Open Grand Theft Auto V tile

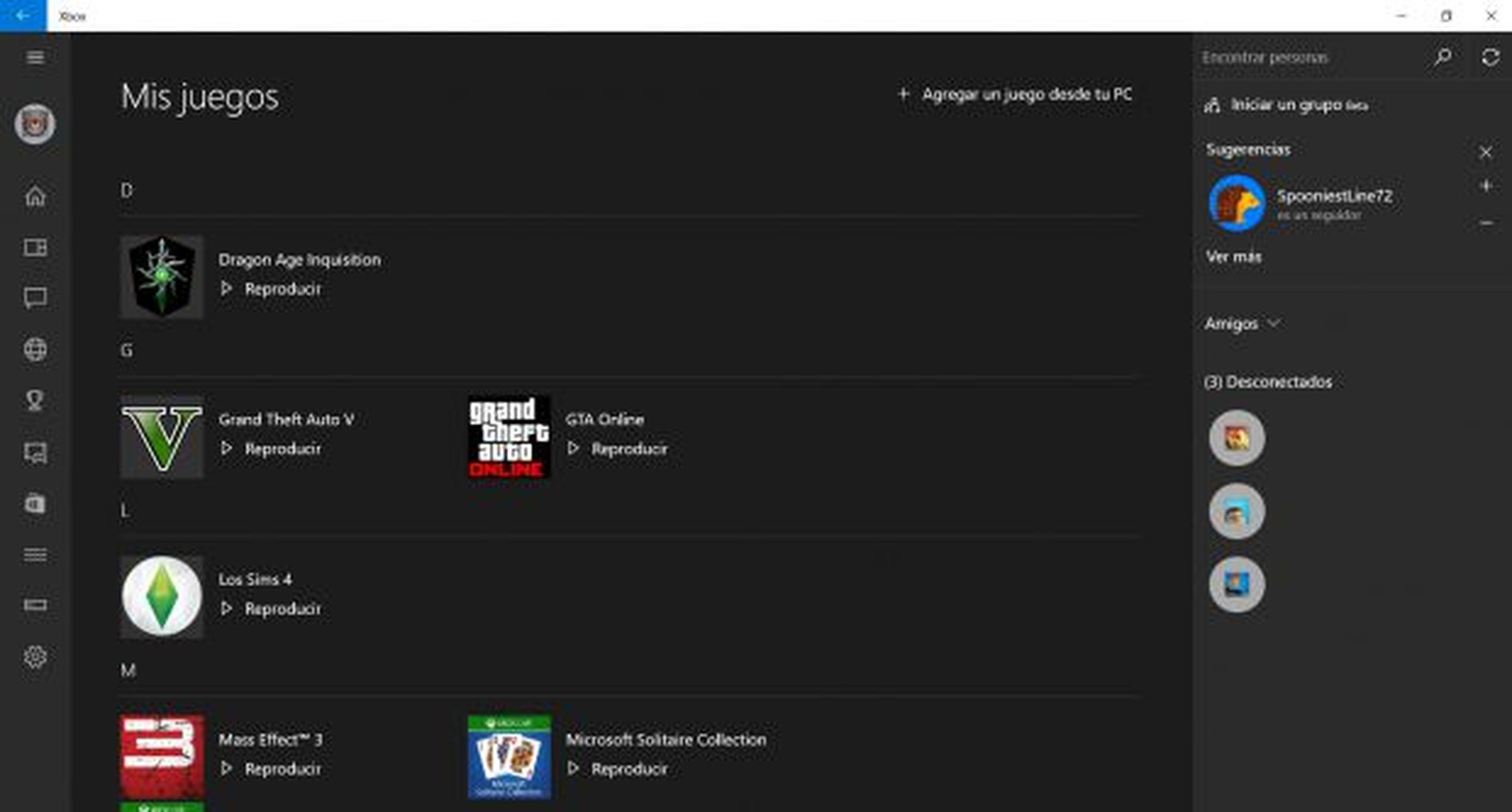(162, 437)
